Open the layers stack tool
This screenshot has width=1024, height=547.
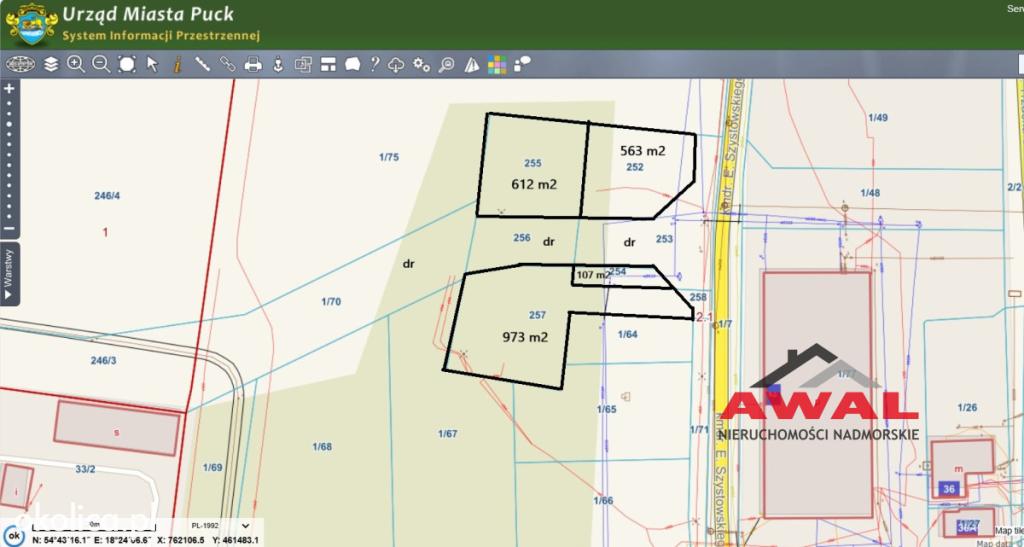(x=51, y=64)
